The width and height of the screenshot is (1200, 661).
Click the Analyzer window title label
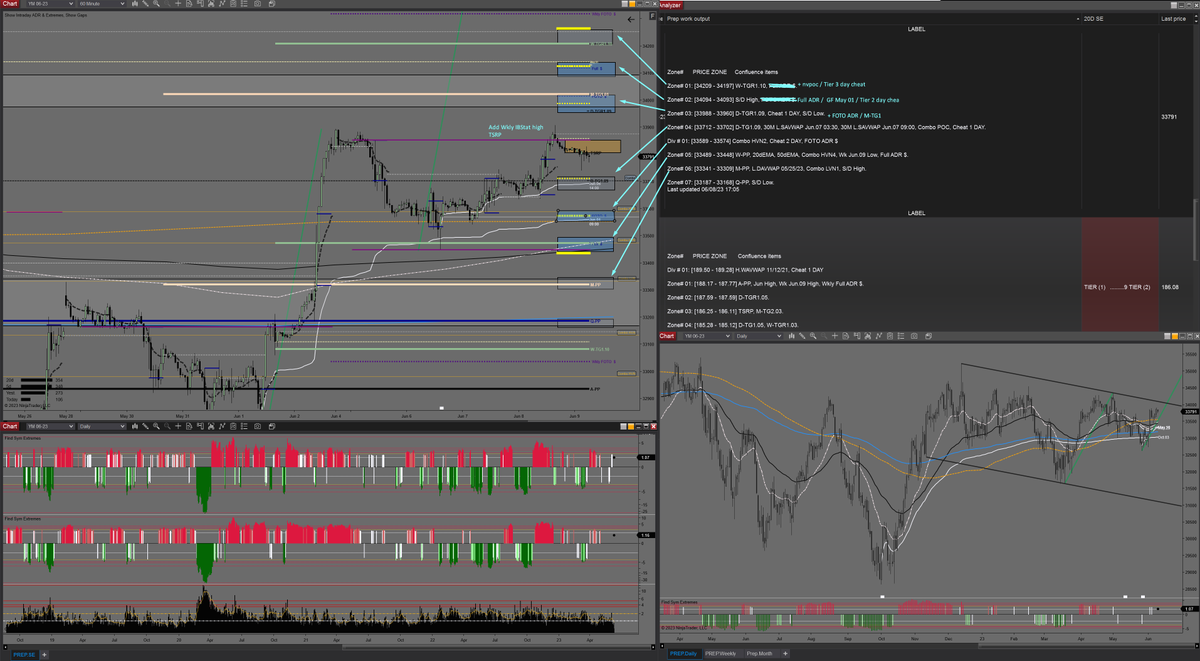click(671, 5)
